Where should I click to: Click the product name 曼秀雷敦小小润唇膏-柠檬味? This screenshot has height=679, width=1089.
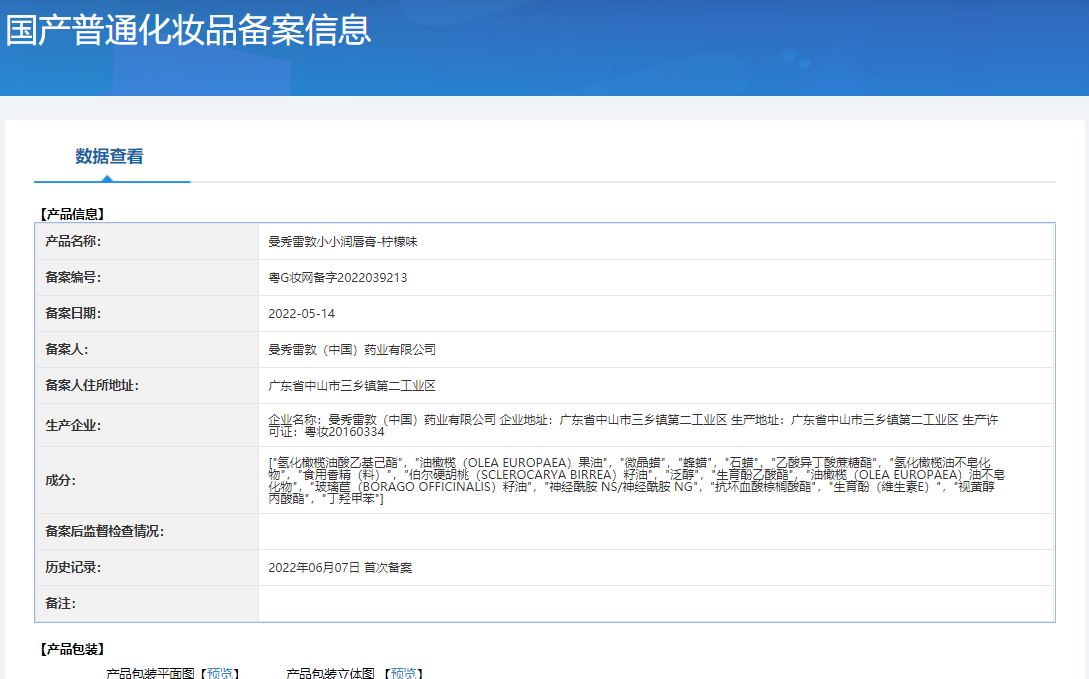tap(349, 242)
